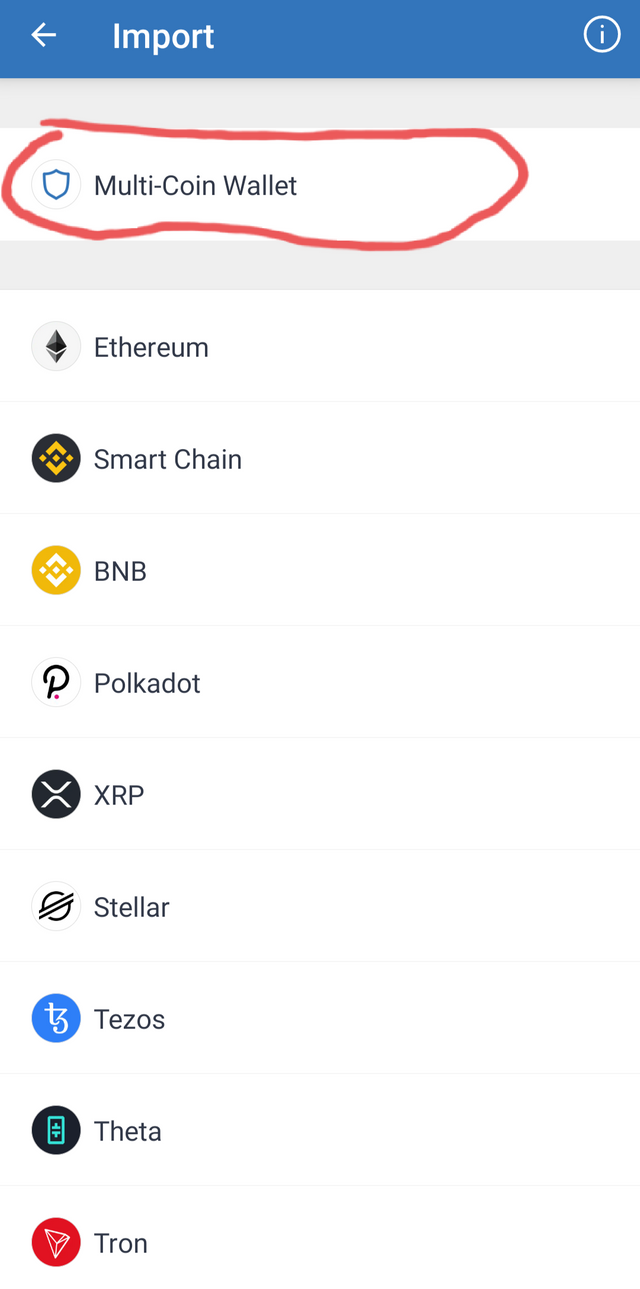This screenshot has width=640, height=1289.
Task: Tap the Stellar logo icon
Action: pyautogui.click(x=56, y=907)
